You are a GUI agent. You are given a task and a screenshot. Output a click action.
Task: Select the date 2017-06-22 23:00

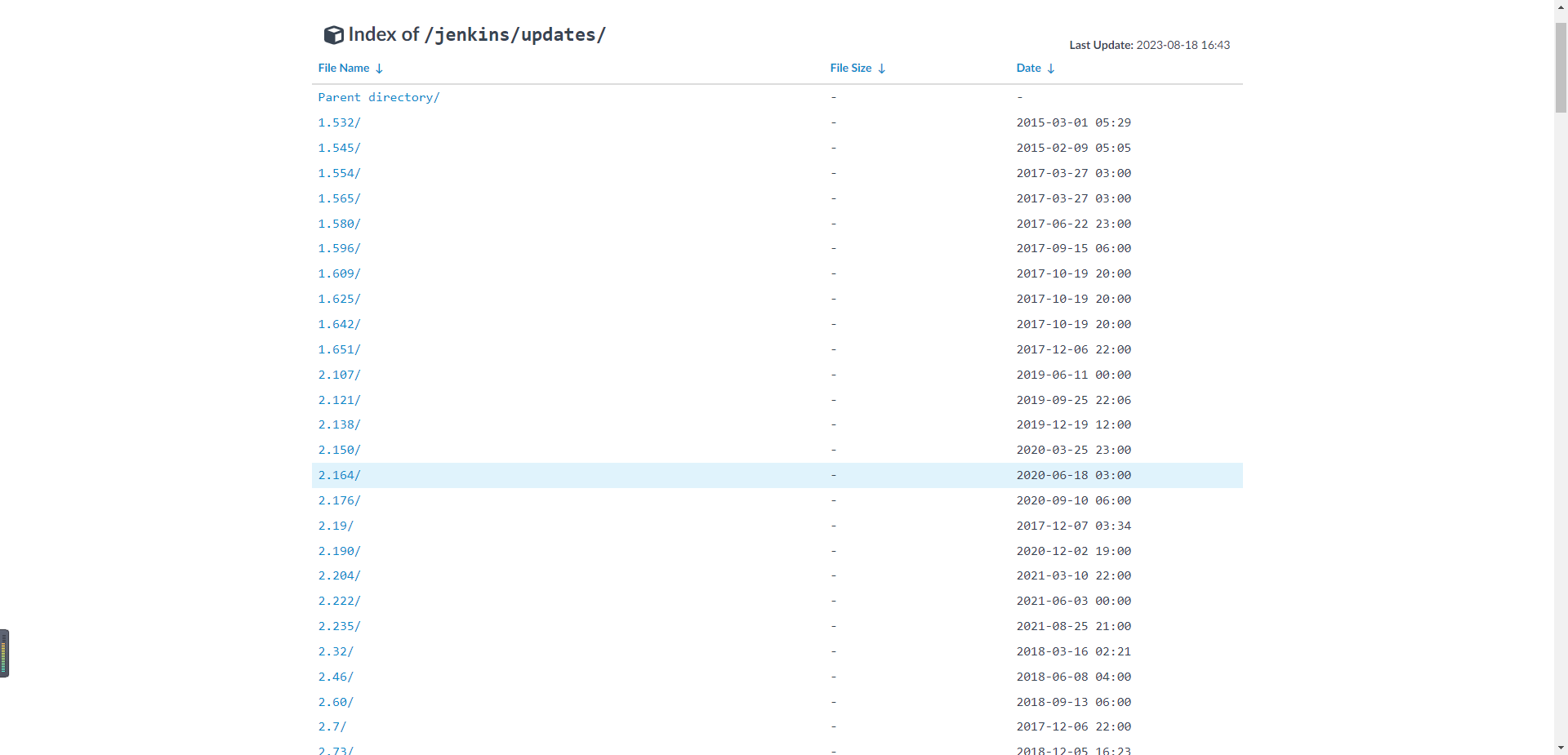pyautogui.click(x=1074, y=224)
